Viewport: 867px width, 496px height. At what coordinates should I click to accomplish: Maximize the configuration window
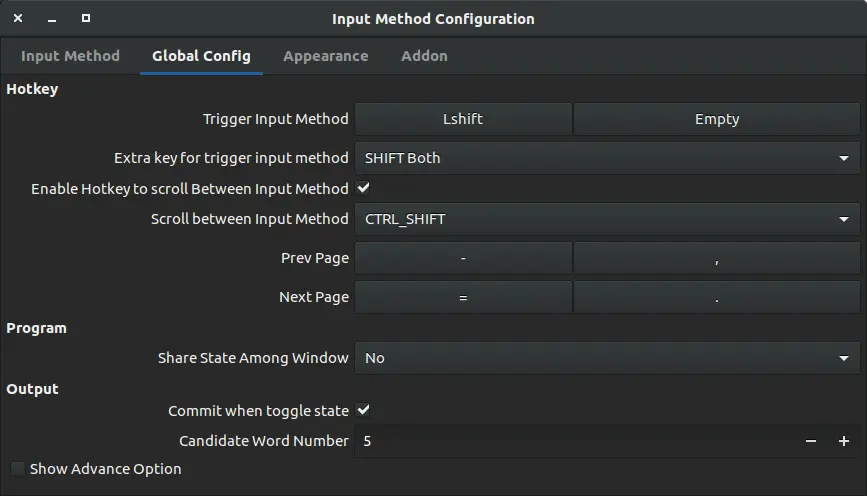(86, 18)
